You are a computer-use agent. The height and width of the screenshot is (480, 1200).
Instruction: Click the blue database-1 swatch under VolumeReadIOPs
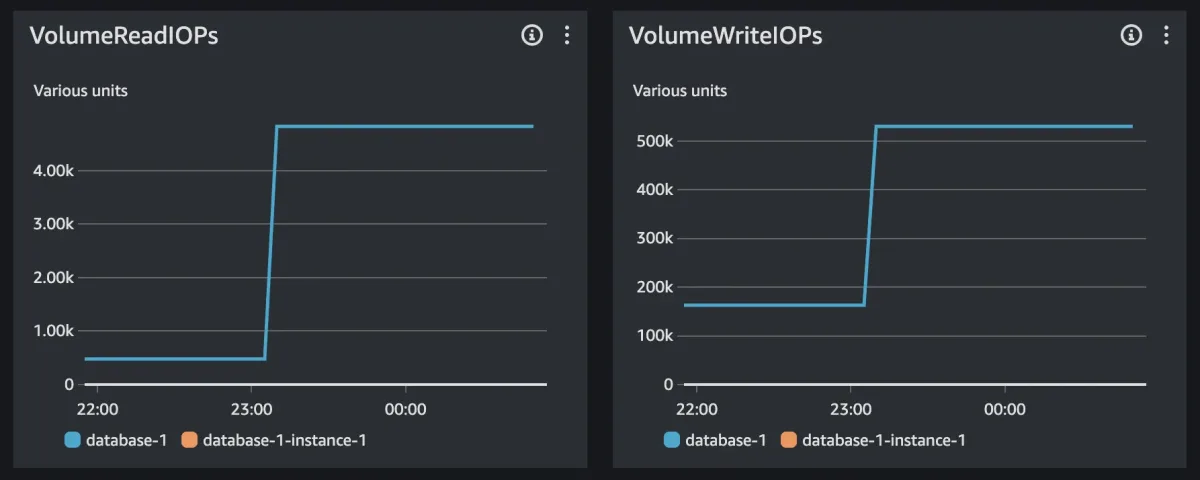pos(72,440)
